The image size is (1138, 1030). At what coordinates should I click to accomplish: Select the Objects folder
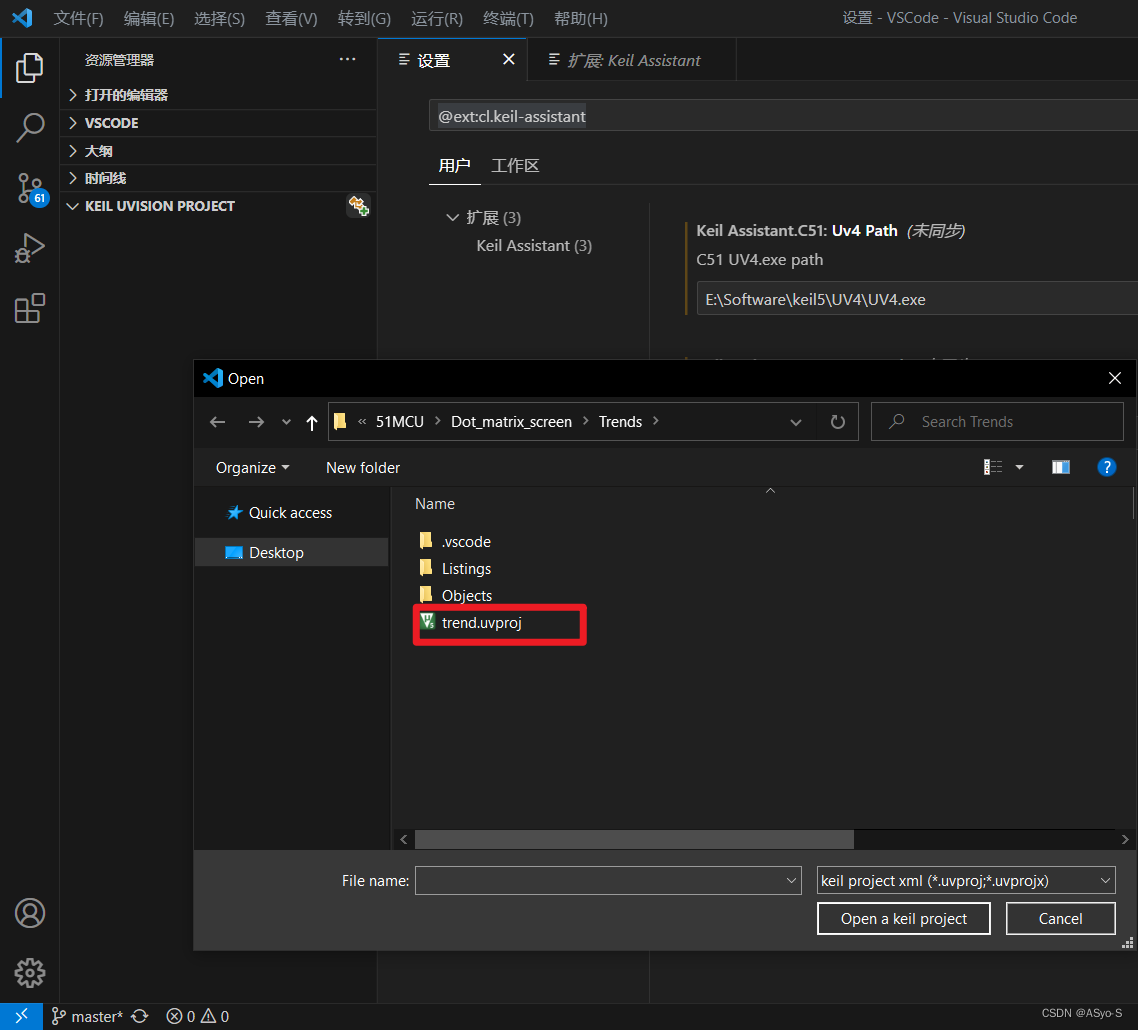pyautogui.click(x=467, y=595)
